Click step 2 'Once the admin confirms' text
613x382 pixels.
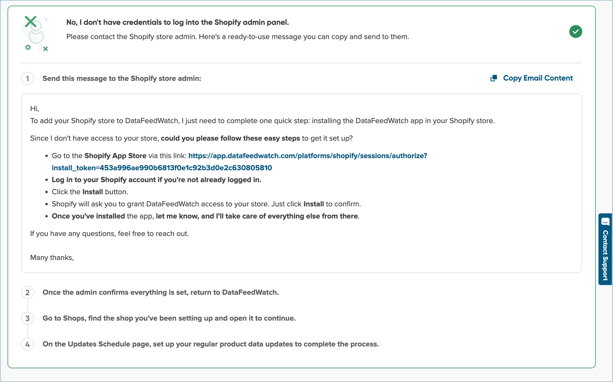(x=161, y=292)
